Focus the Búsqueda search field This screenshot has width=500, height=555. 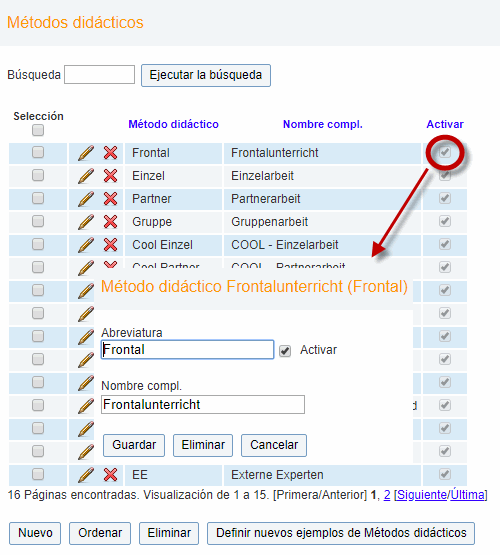tap(99, 74)
